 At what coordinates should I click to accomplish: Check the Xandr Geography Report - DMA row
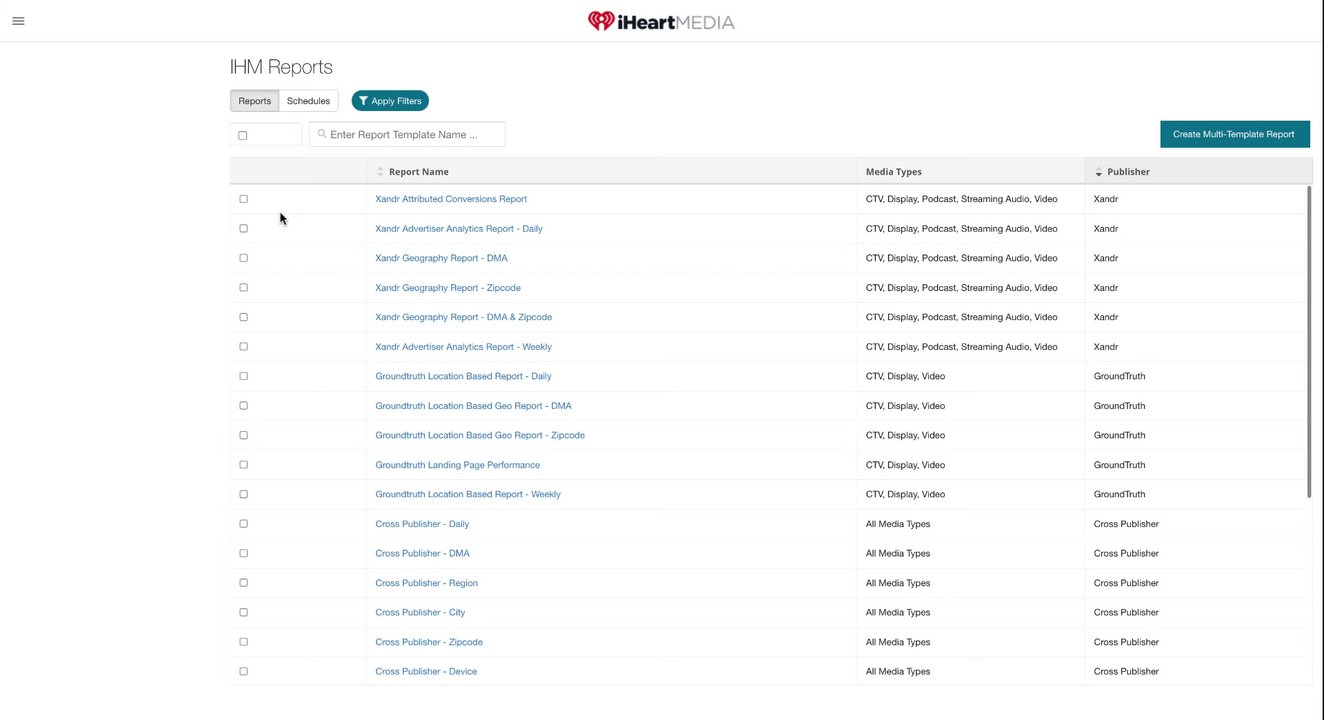tap(243, 258)
